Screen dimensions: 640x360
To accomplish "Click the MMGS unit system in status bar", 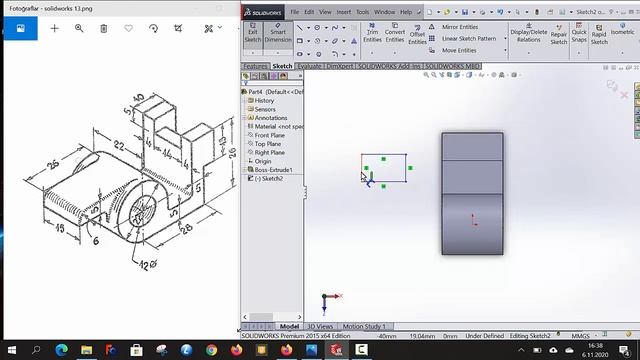I will [x=580, y=336].
